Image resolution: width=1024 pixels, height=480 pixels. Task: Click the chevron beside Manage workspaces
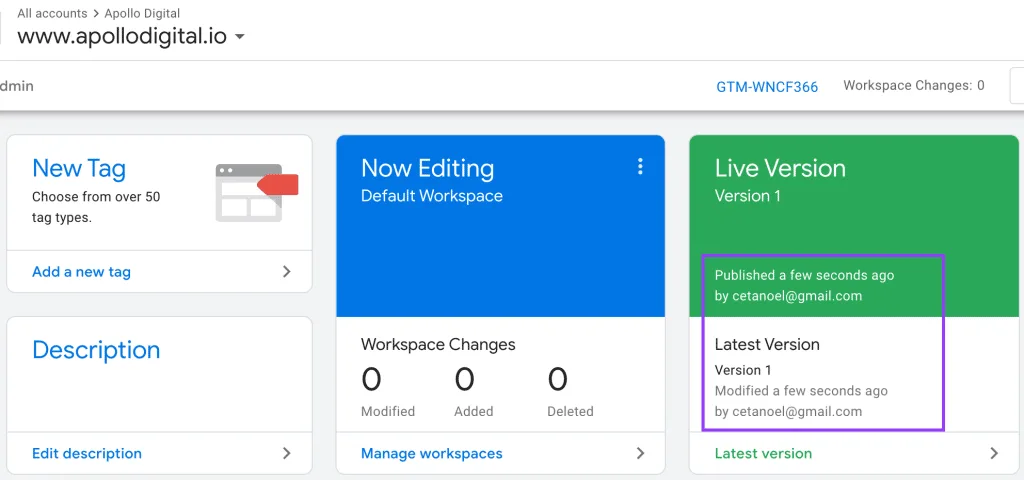(x=641, y=453)
